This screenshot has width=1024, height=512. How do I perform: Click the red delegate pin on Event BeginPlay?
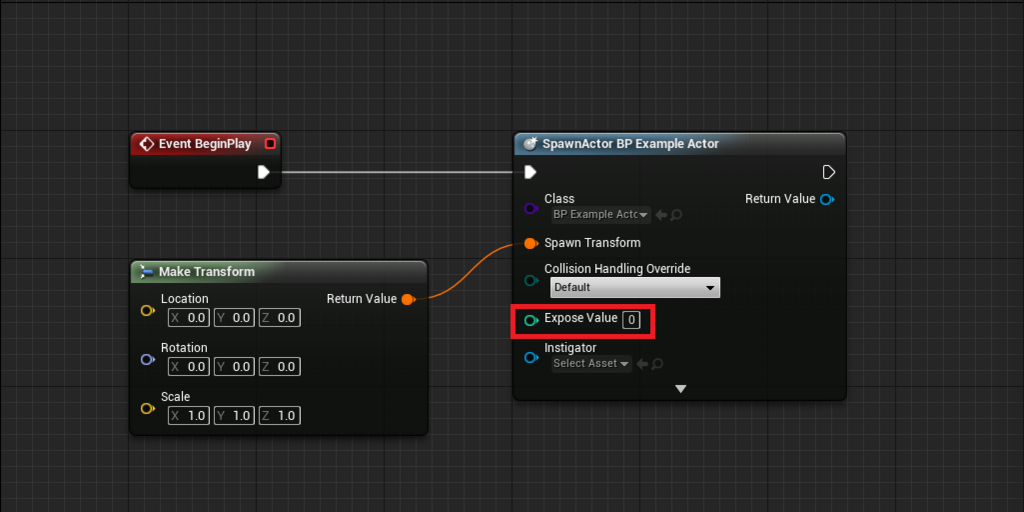point(270,144)
